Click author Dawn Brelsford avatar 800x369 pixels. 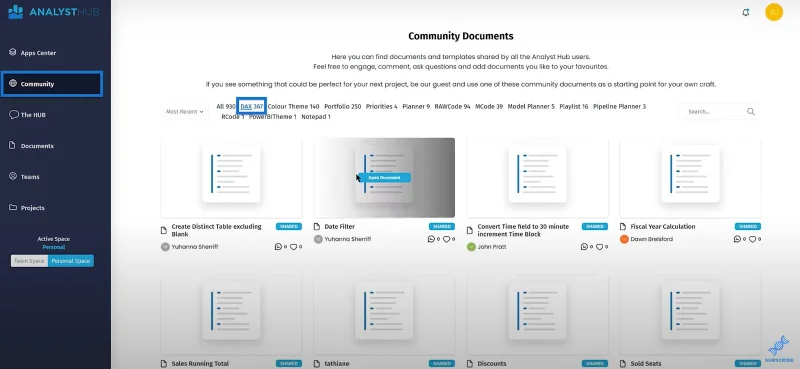coord(624,239)
